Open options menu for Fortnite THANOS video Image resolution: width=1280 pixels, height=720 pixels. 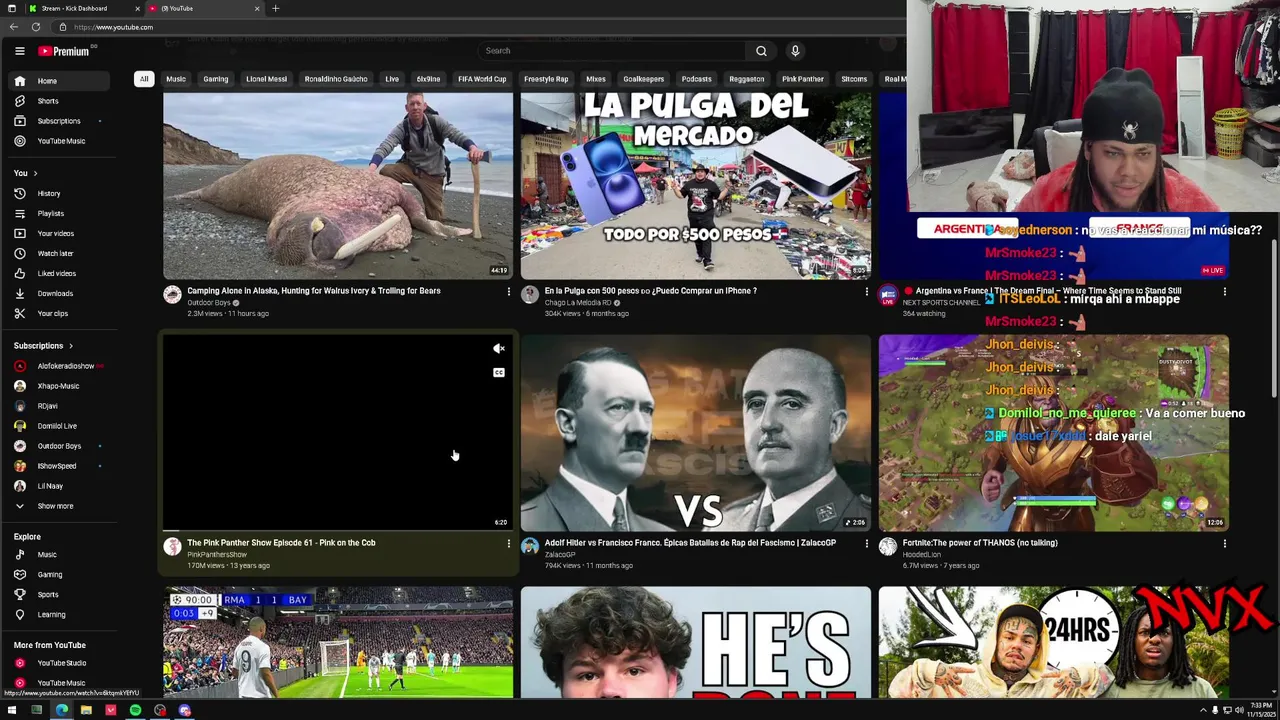(1224, 544)
